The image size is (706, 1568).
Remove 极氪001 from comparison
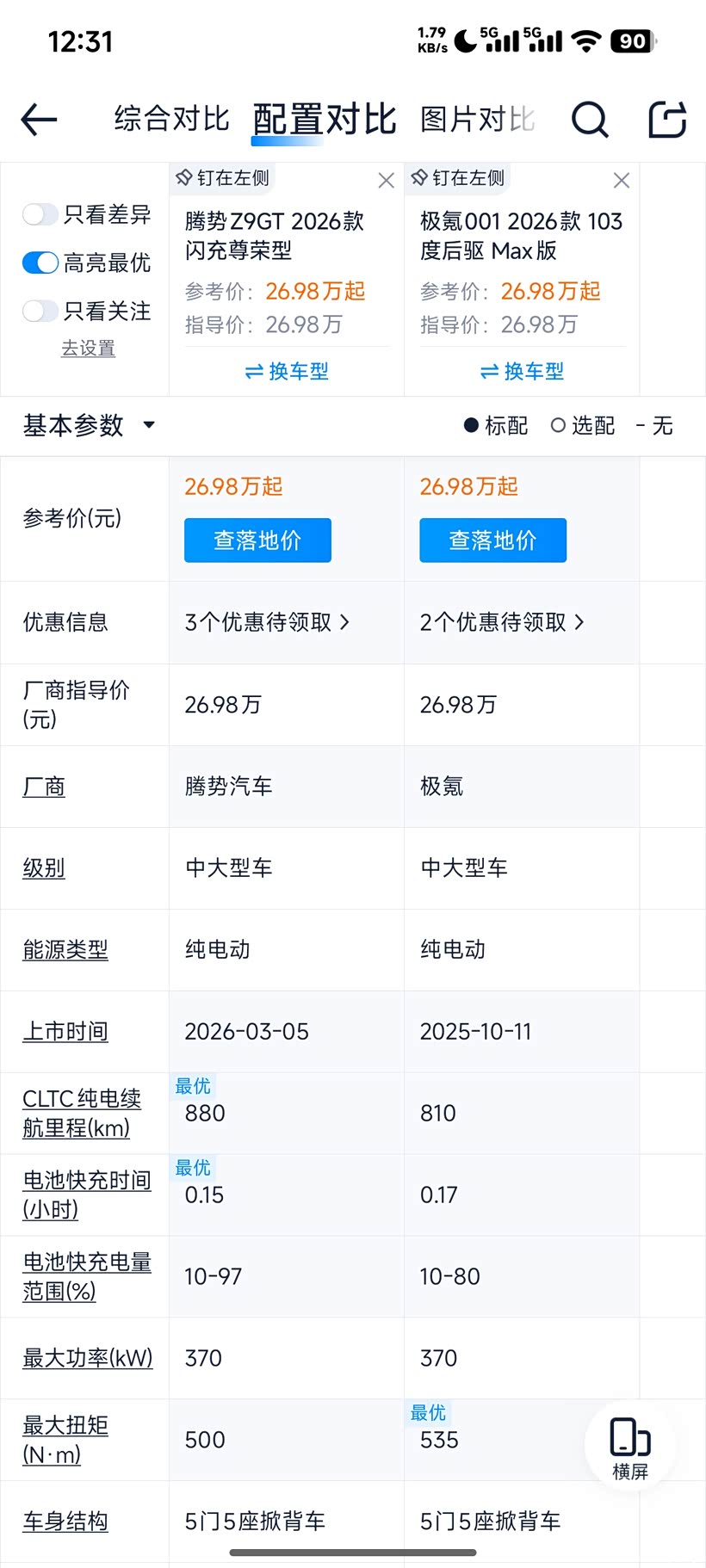[x=622, y=180]
